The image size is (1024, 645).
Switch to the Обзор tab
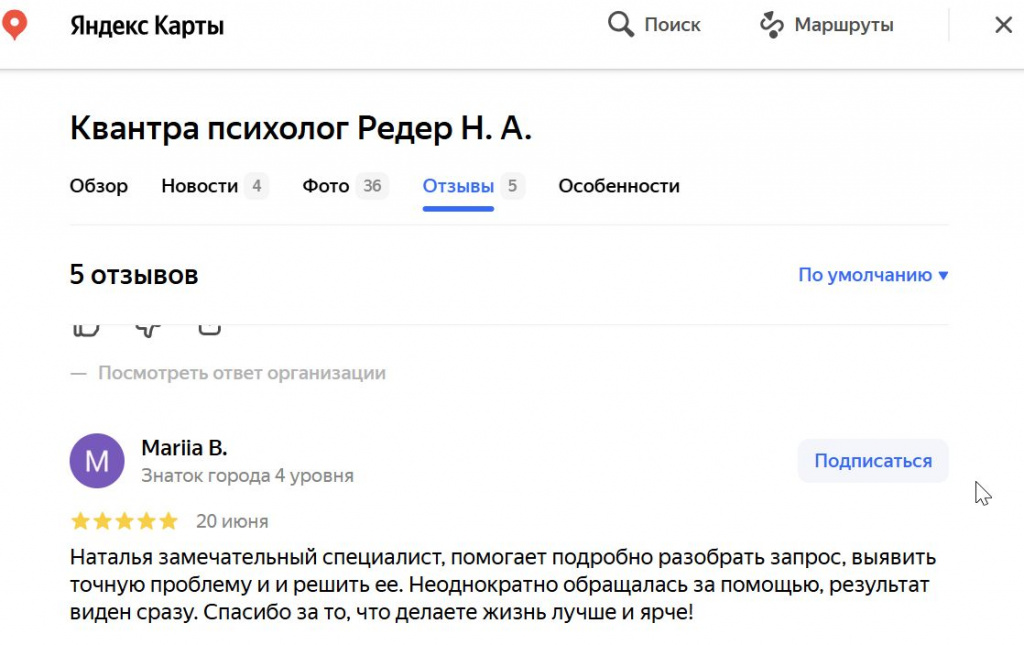click(98, 186)
